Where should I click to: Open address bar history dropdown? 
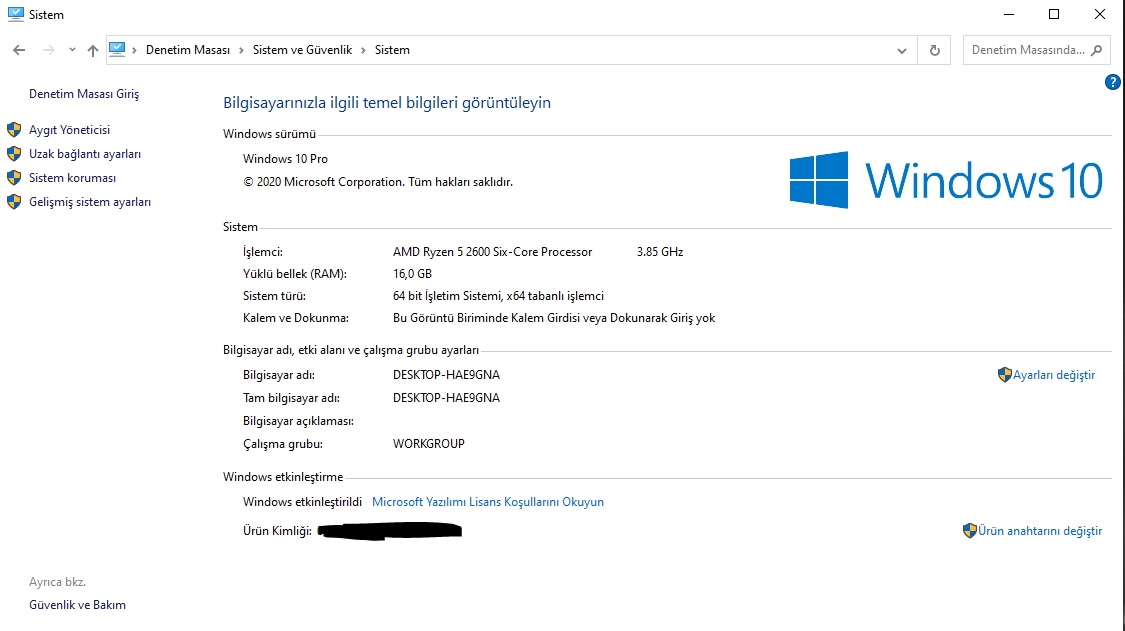coord(902,50)
